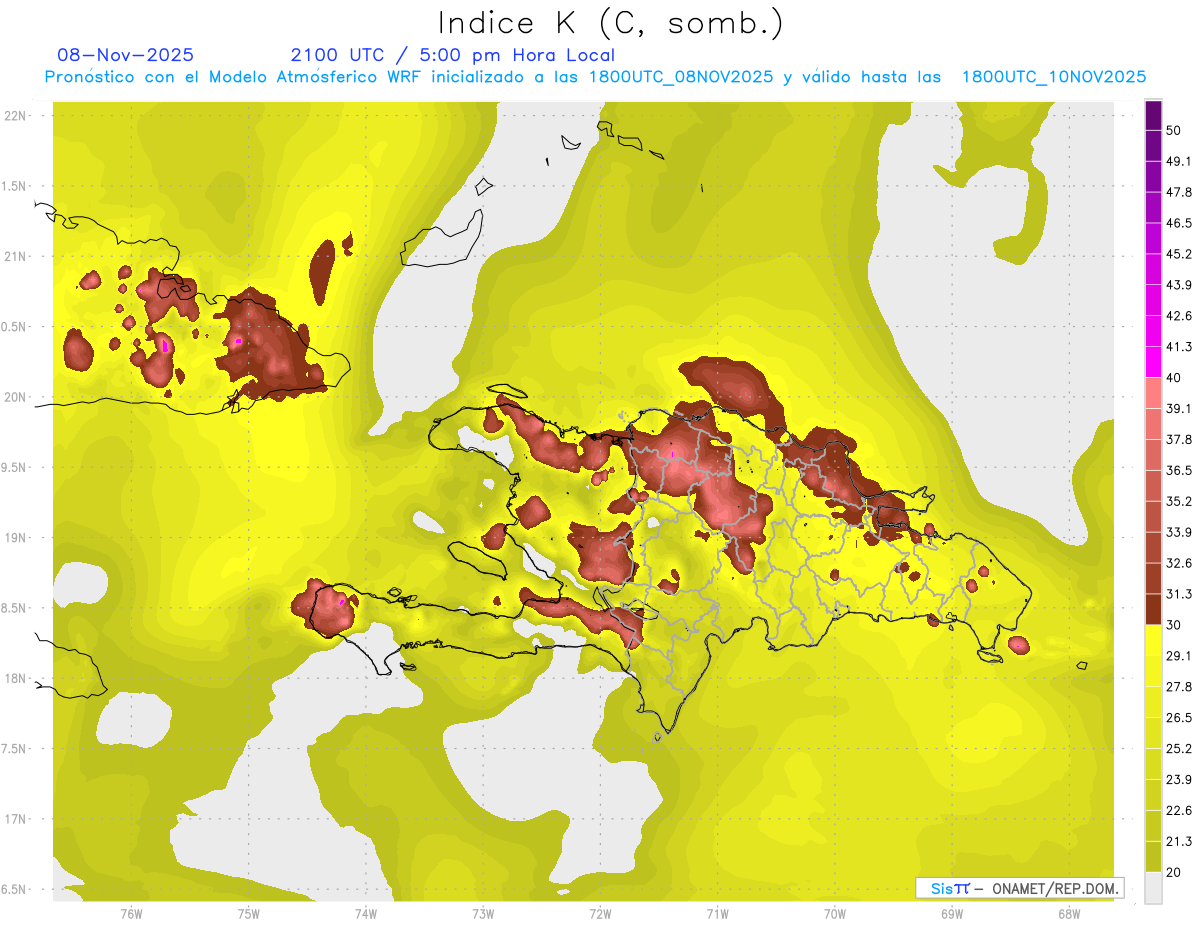Click colorbar value '25.2'
Screen dimensions: 1200x927
click(1179, 748)
